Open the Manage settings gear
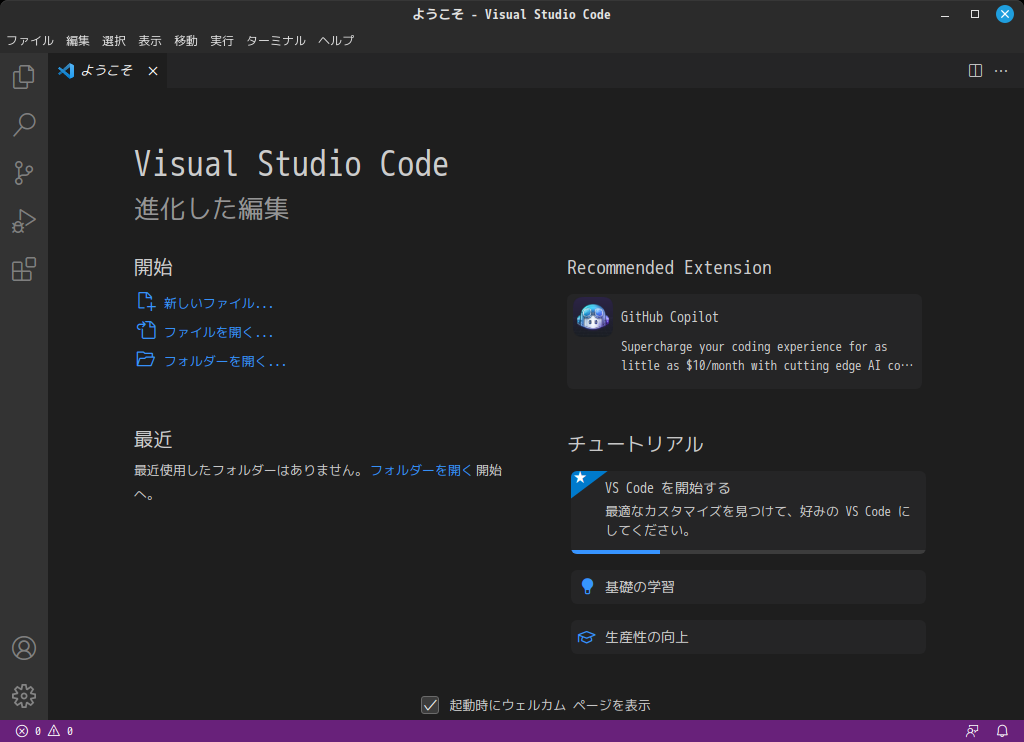1024x742 pixels. tap(23, 696)
